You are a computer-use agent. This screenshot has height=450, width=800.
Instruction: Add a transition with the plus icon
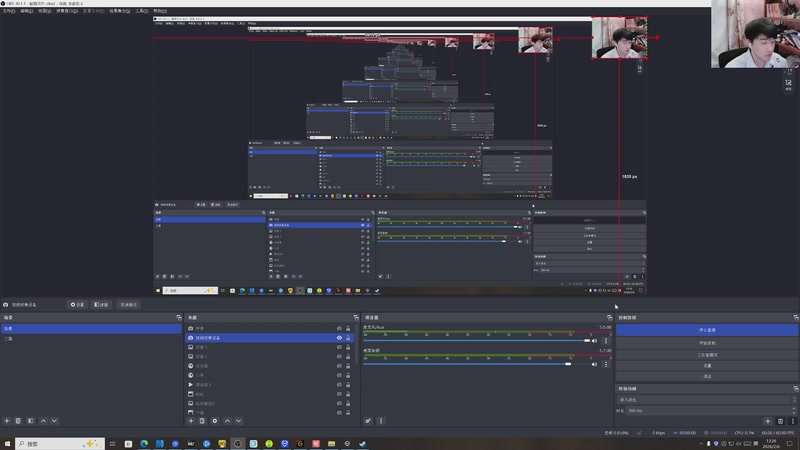767,421
